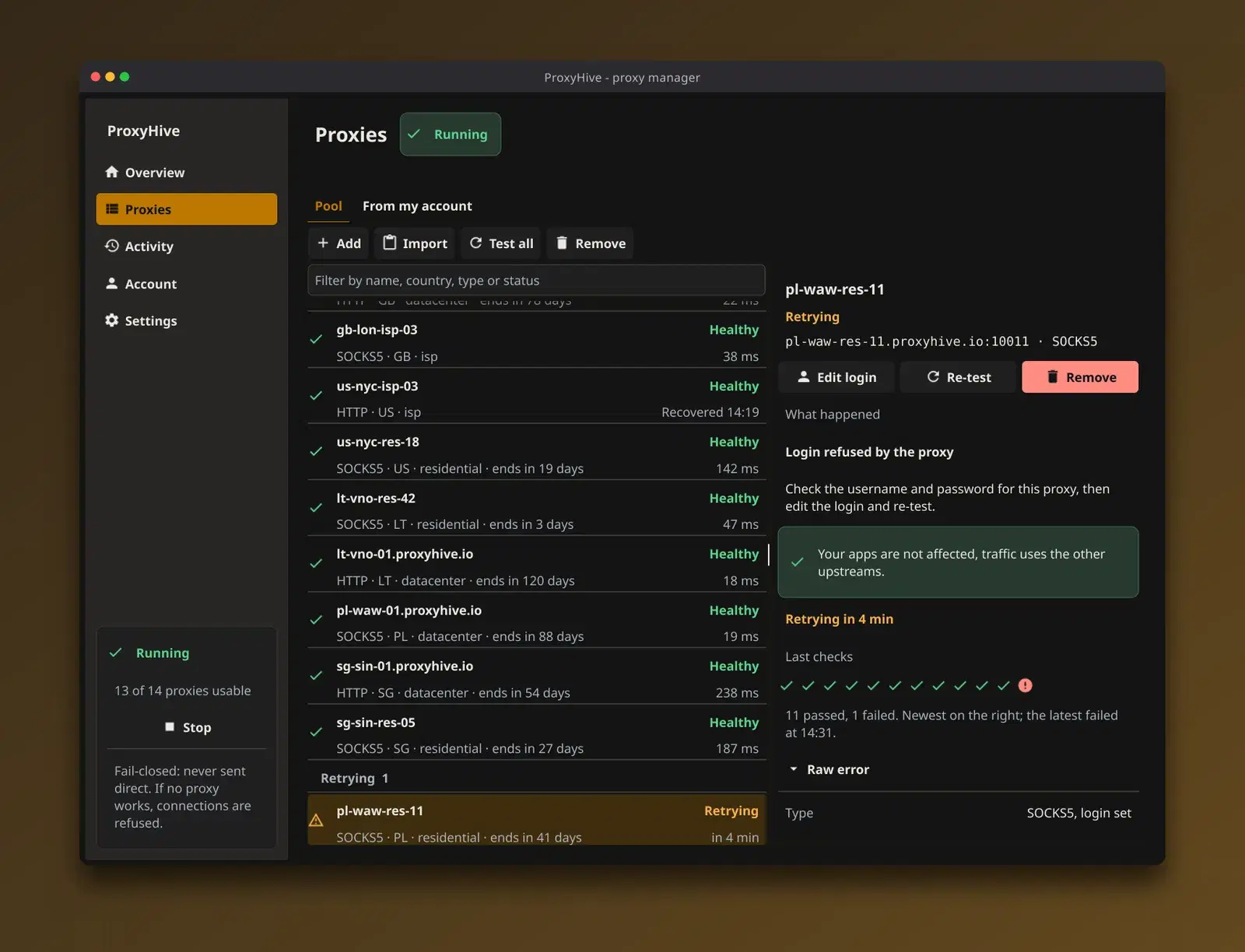Click the Proxies list icon in sidebar
Image resolution: width=1245 pixels, height=952 pixels.
tap(112, 209)
